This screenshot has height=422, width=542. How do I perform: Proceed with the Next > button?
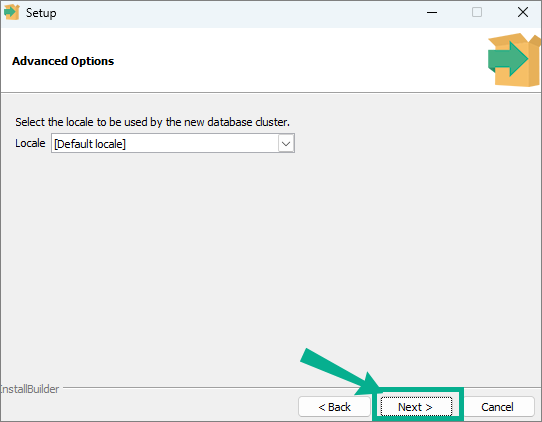(416, 407)
